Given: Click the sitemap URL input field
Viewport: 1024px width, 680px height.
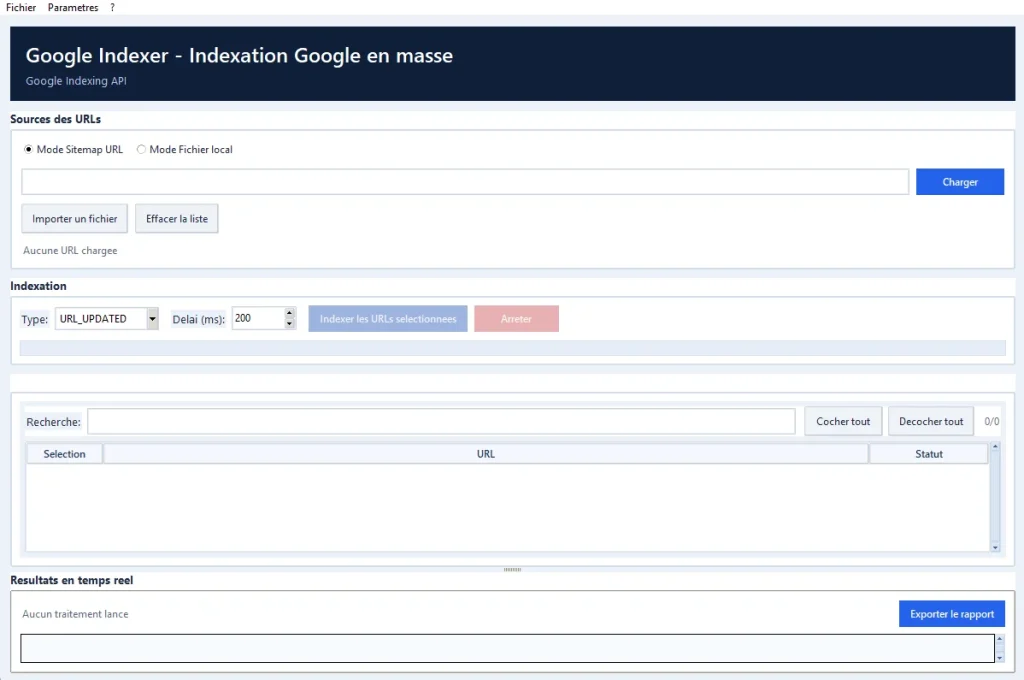Looking at the screenshot, I should point(465,182).
